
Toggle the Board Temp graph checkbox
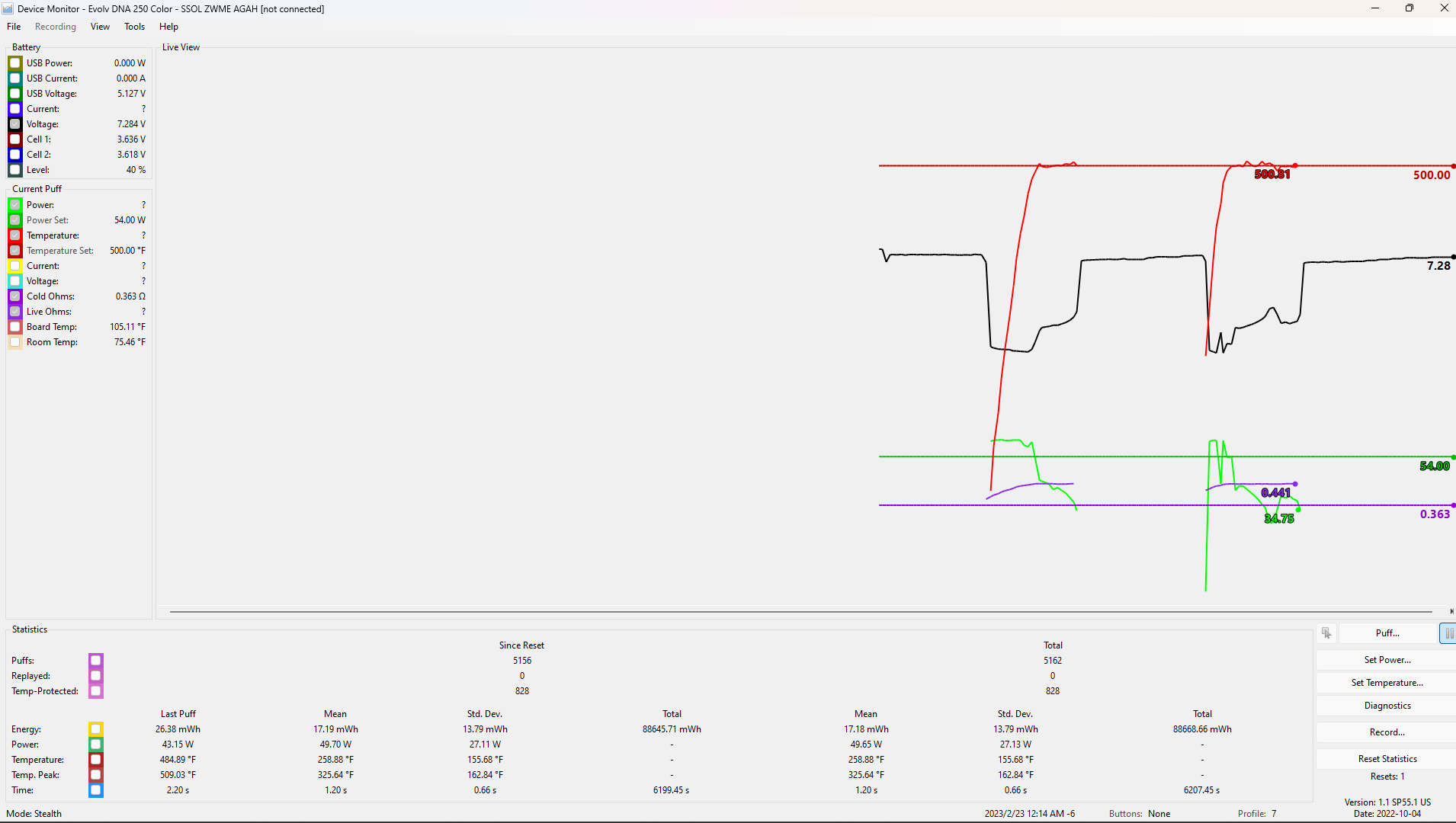15,327
